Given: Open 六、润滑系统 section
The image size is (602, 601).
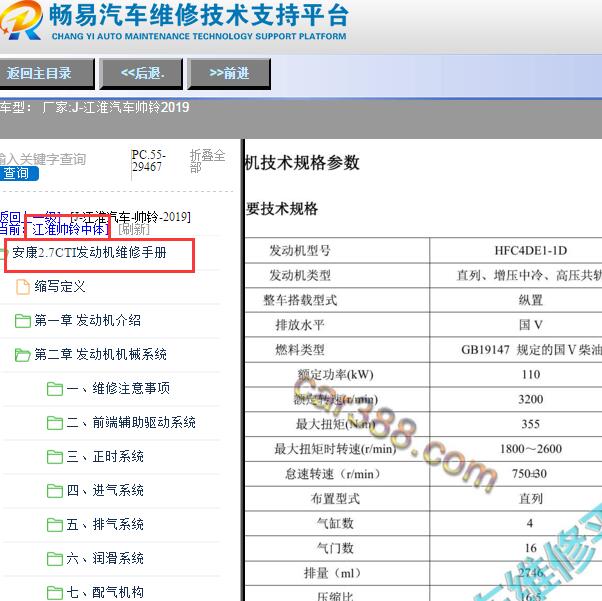Looking at the screenshot, I should click(x=105, y=558).
